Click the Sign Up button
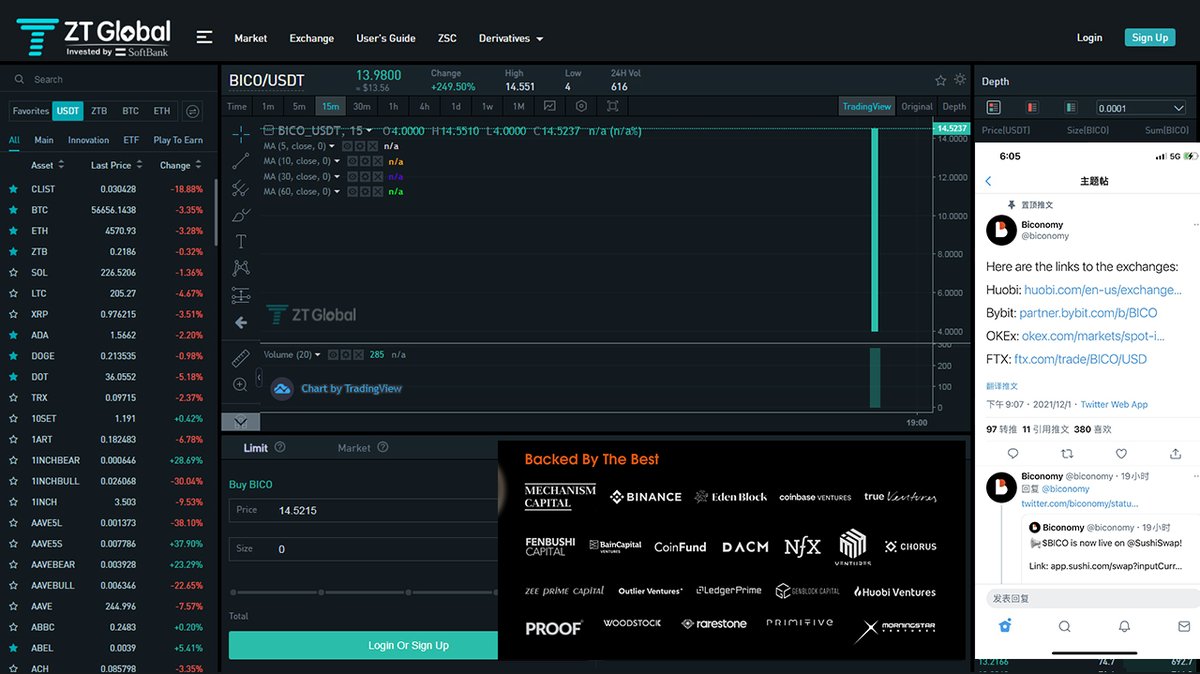1200x674 pixels. pos(1149,37)
